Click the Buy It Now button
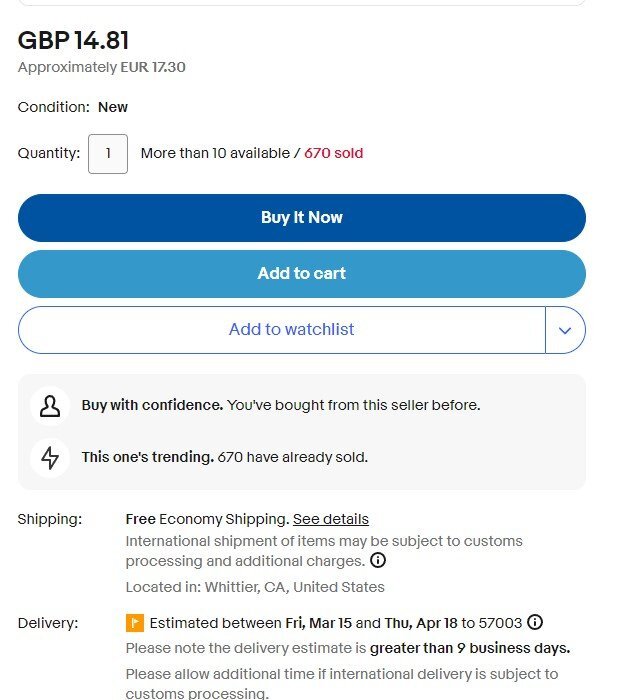This screenshot has height=700, width=640. (x=302, y=218)
